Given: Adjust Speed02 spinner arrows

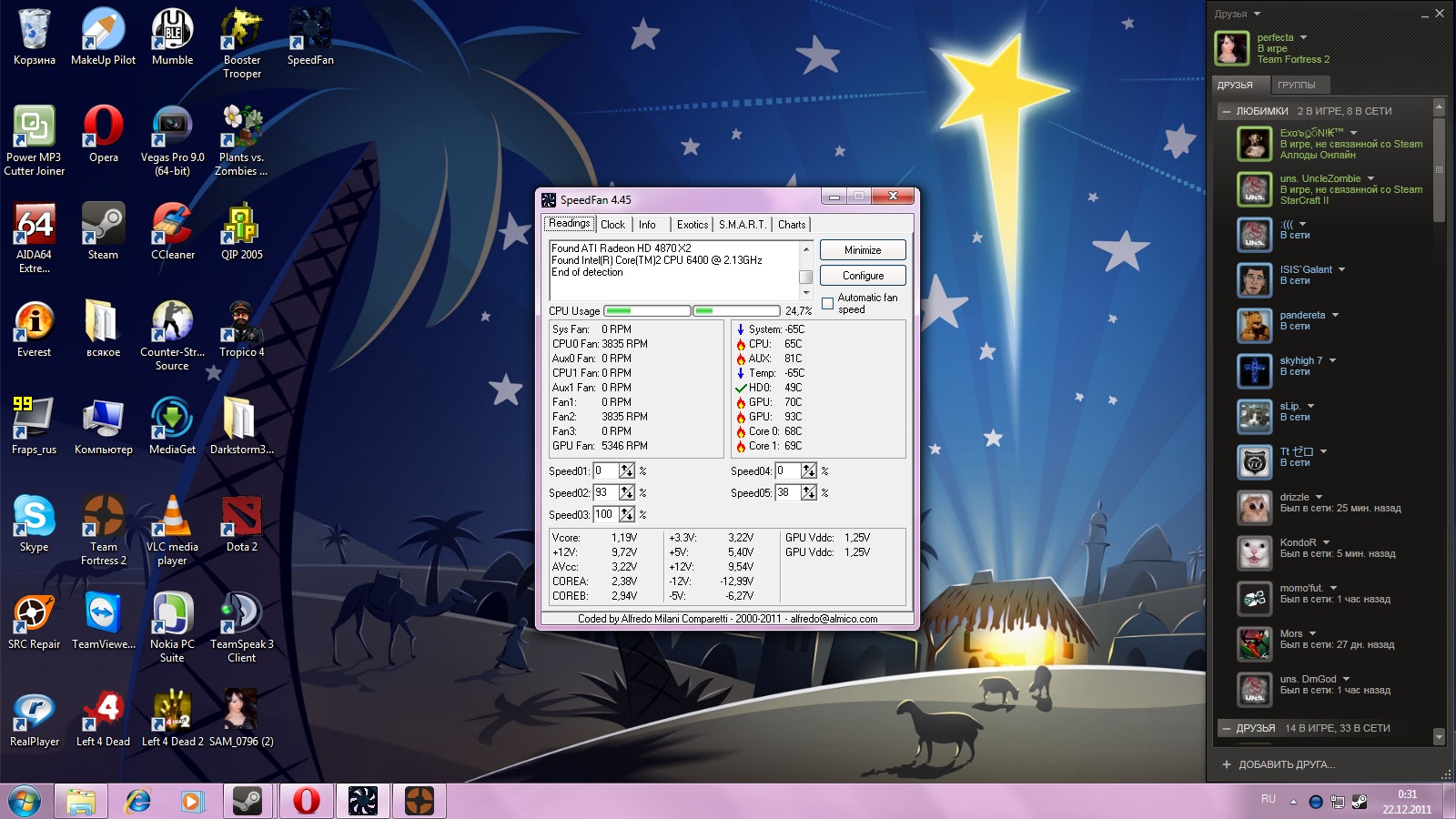Looking at the screenshot, I should [x=627, y=492].
